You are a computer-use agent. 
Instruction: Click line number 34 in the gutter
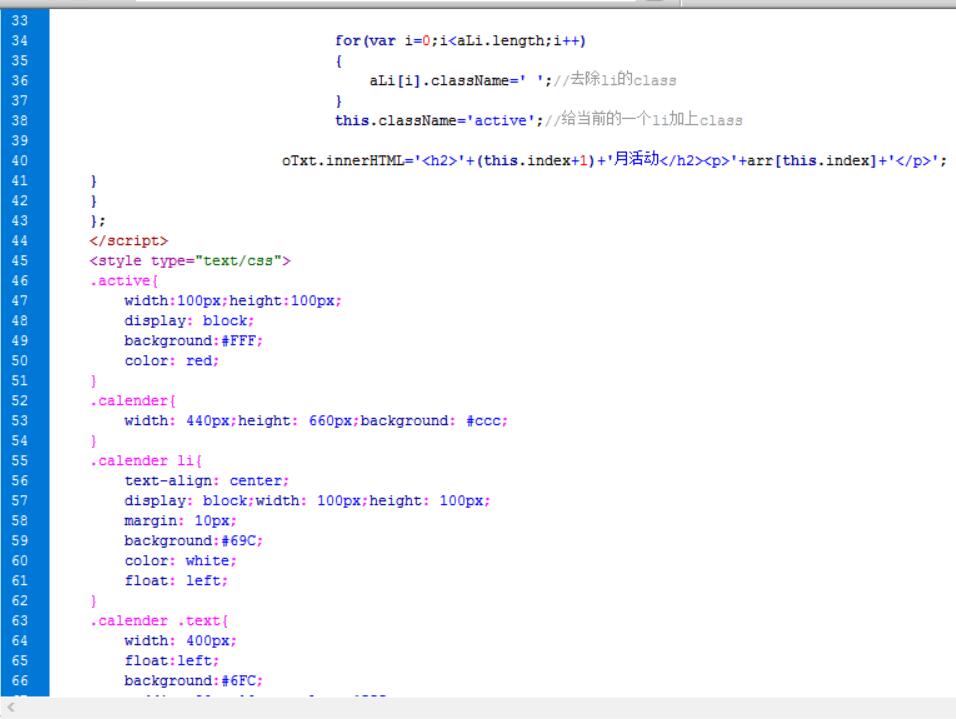[20, 41]
